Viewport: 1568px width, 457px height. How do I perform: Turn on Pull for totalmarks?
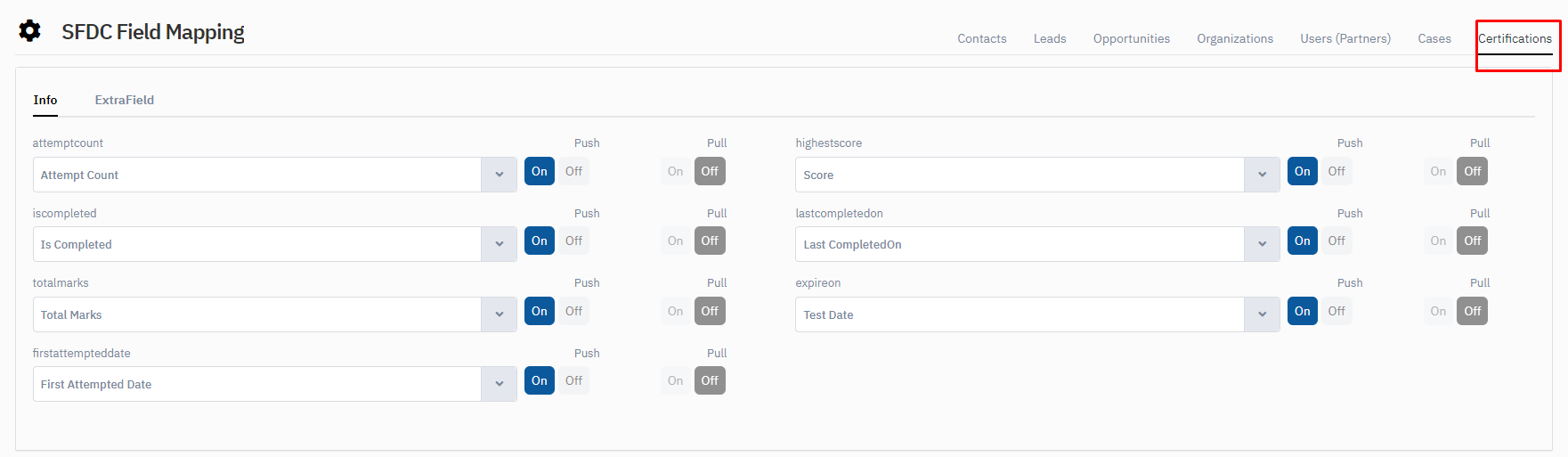coord(676,311)
